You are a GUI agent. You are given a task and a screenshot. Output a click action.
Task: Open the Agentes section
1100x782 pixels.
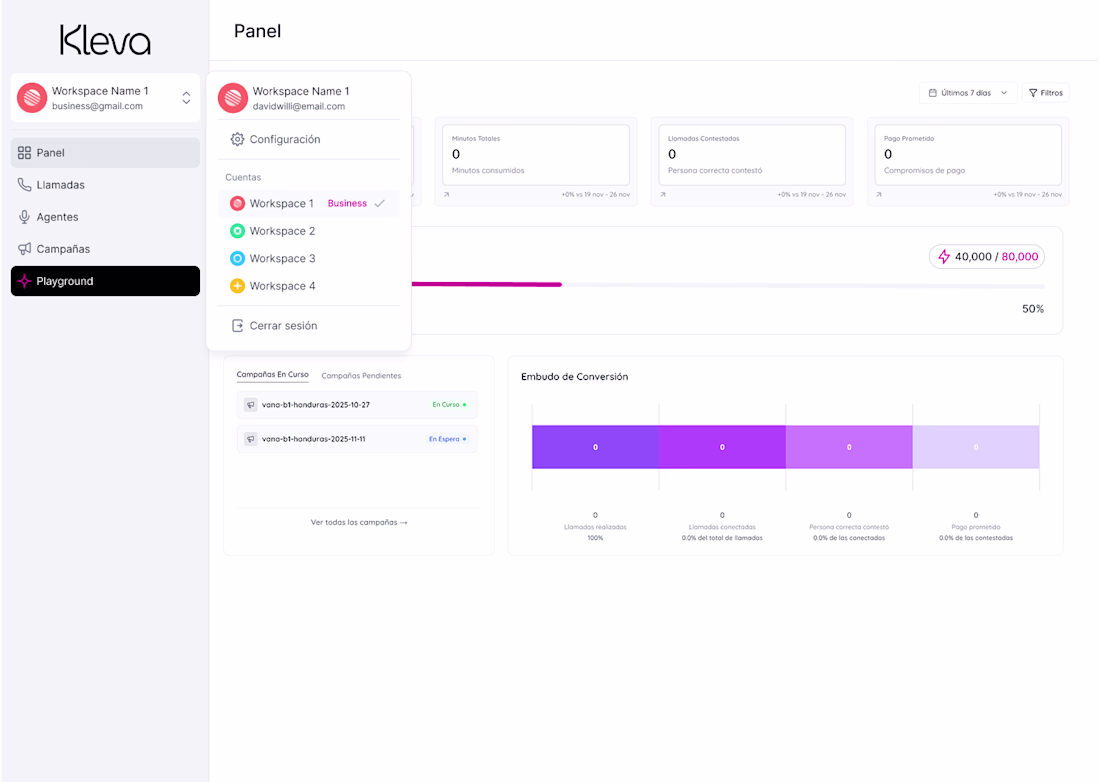(x=105, y=217)
